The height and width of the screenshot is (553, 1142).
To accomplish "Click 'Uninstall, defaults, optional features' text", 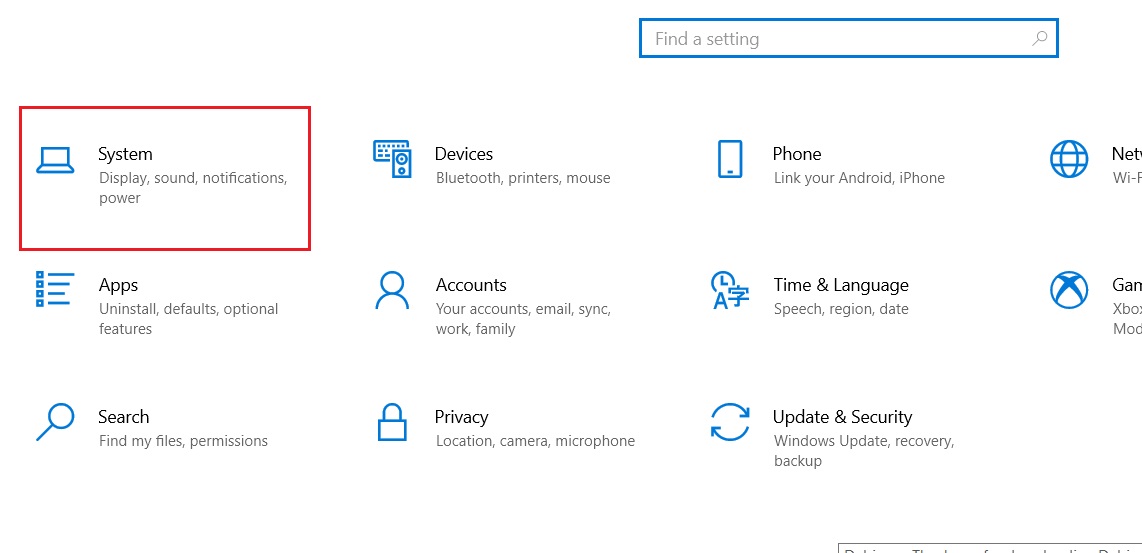I will [189, 319].
